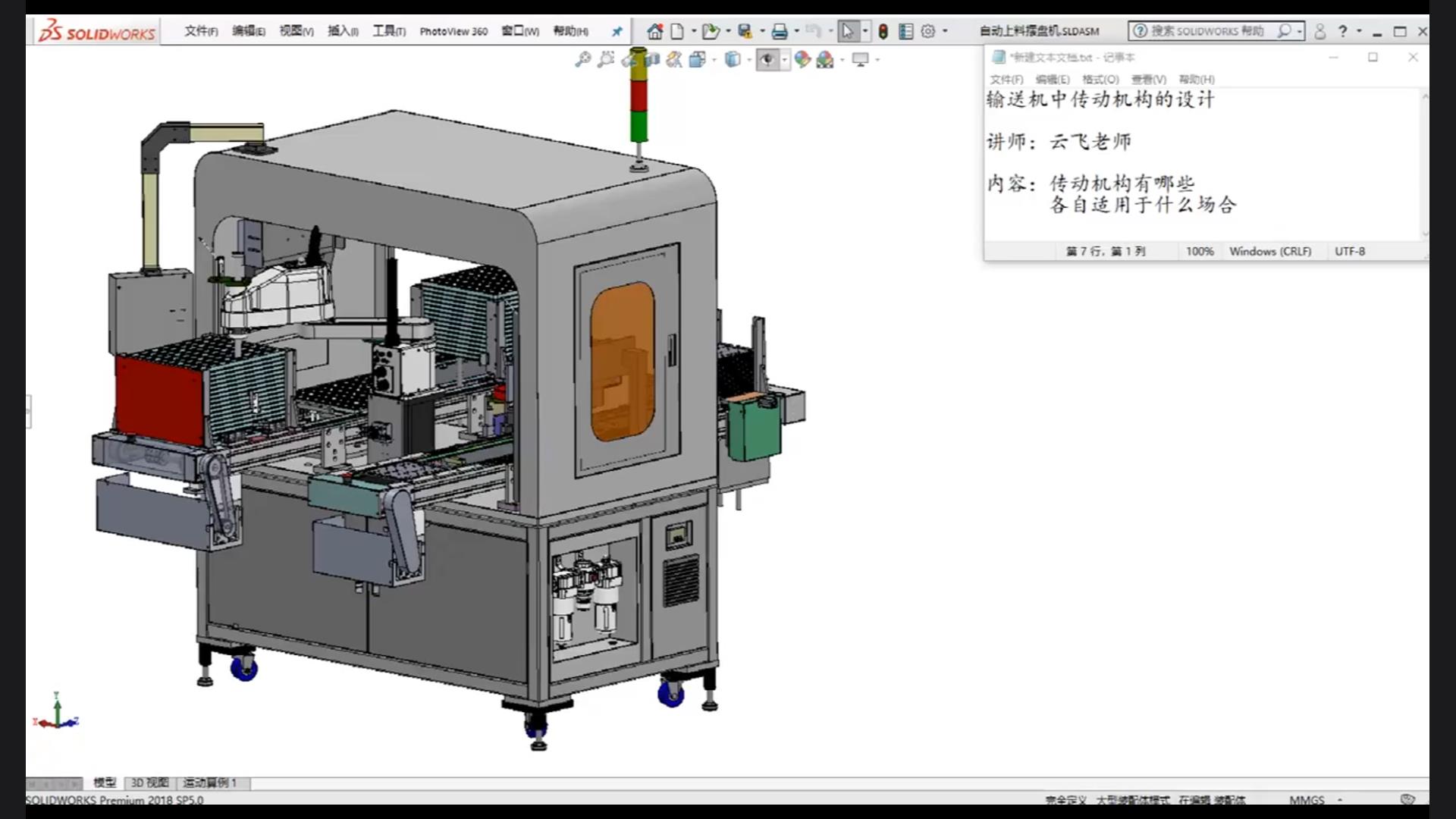Open the PhotoView 360 menu
This screenshot has width=1456, height=819.
click(x=453, y=31)
